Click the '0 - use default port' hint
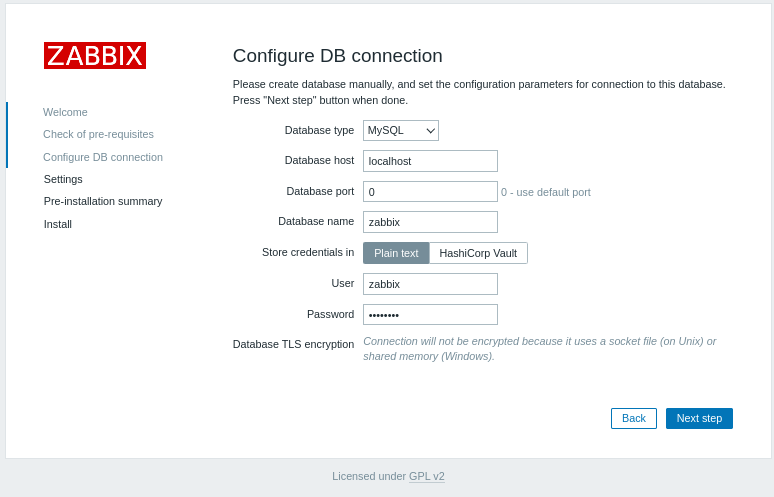Screen dimensions: 774x497 (545, 192)
